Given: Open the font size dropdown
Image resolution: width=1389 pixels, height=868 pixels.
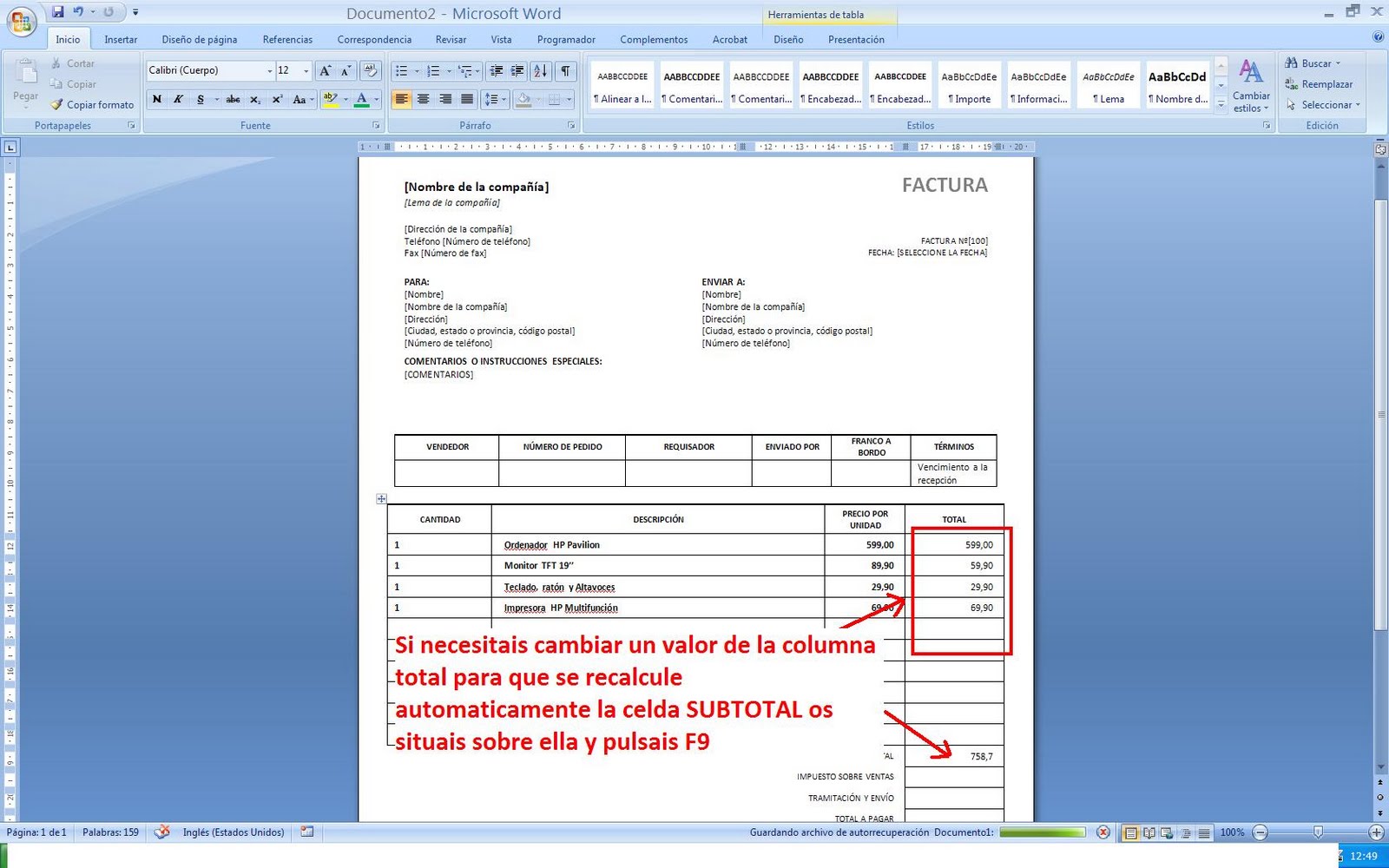Looking at the screenshot, I should (306, 70).
